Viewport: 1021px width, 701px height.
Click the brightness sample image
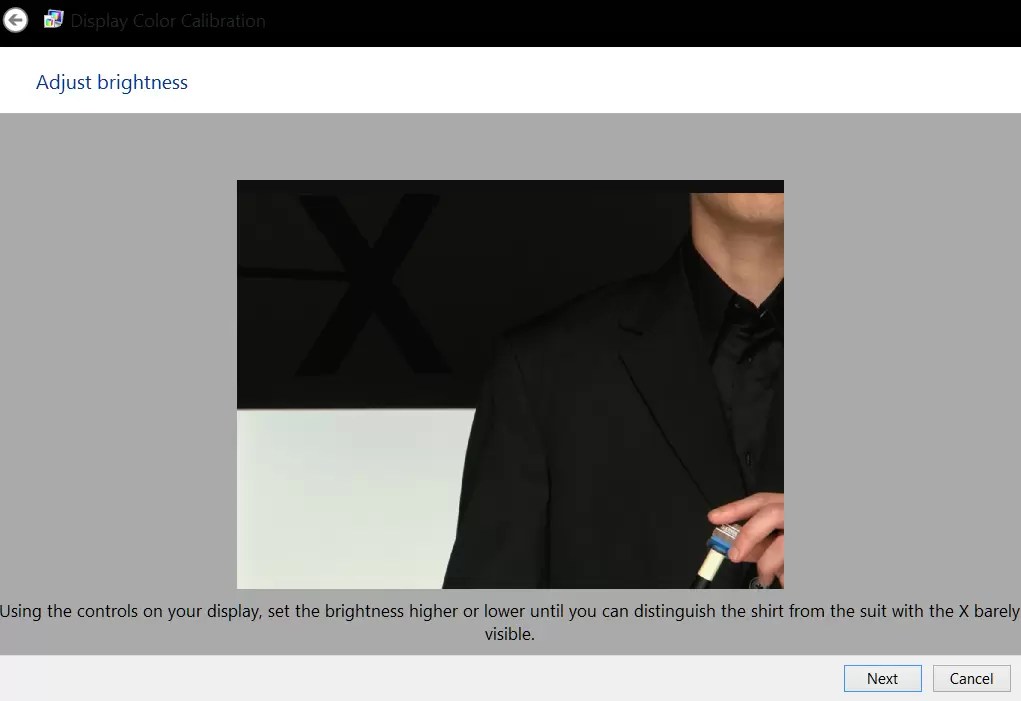click(x=510, y=384)
